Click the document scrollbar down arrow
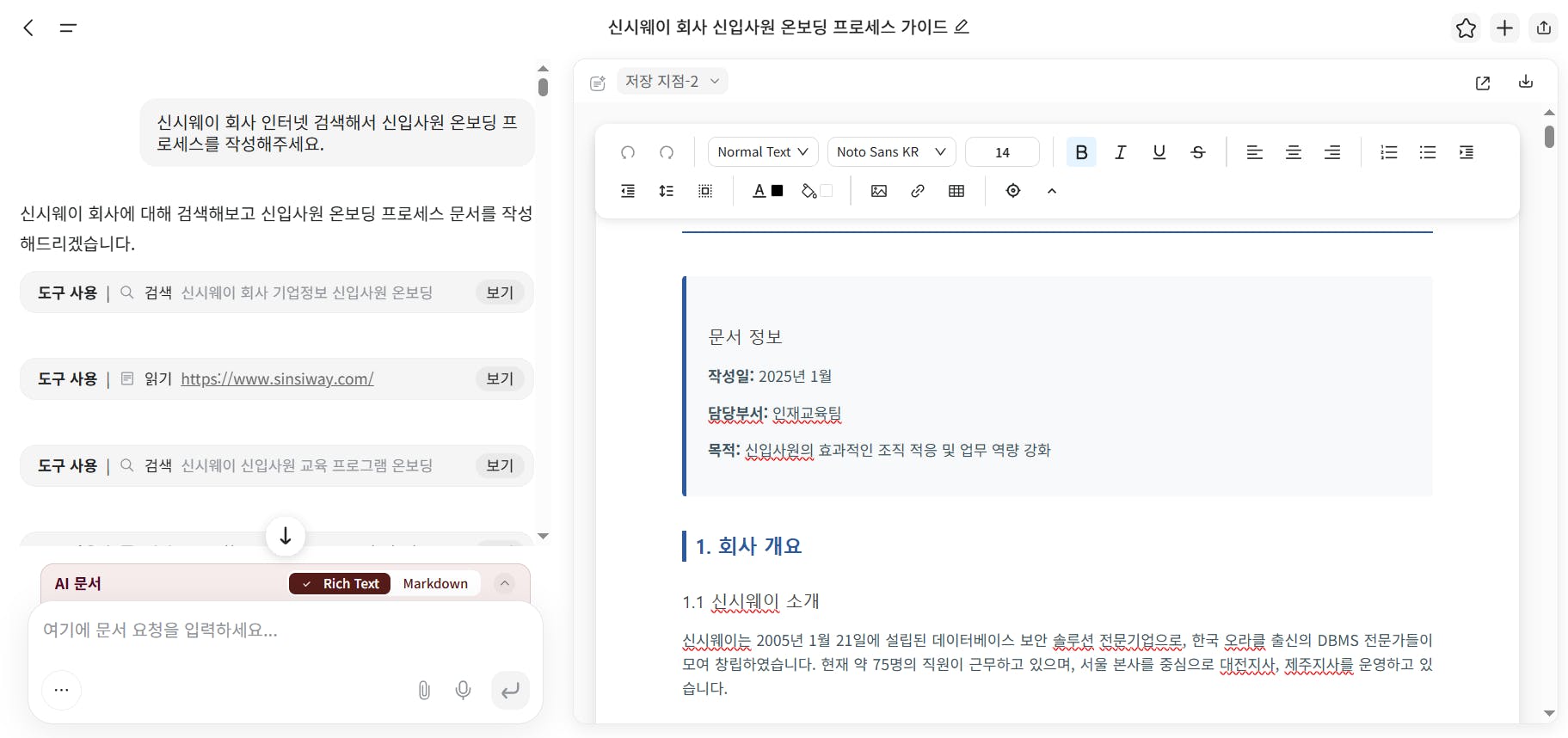Viewport: 1568px width, 738px height. pos(1549,713)
